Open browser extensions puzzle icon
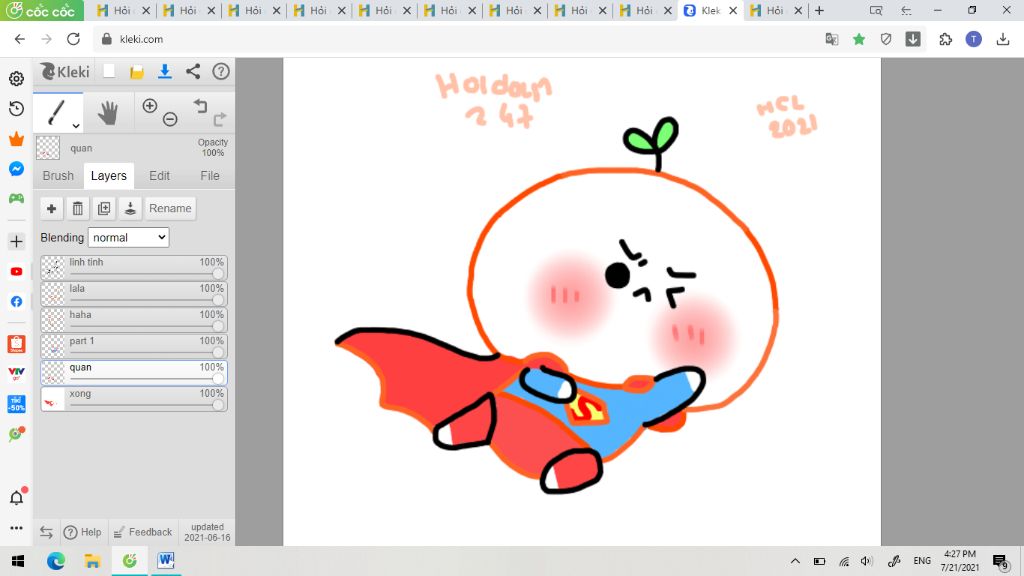The width and height of the screenshot is (1024, 576). point(945,39)
